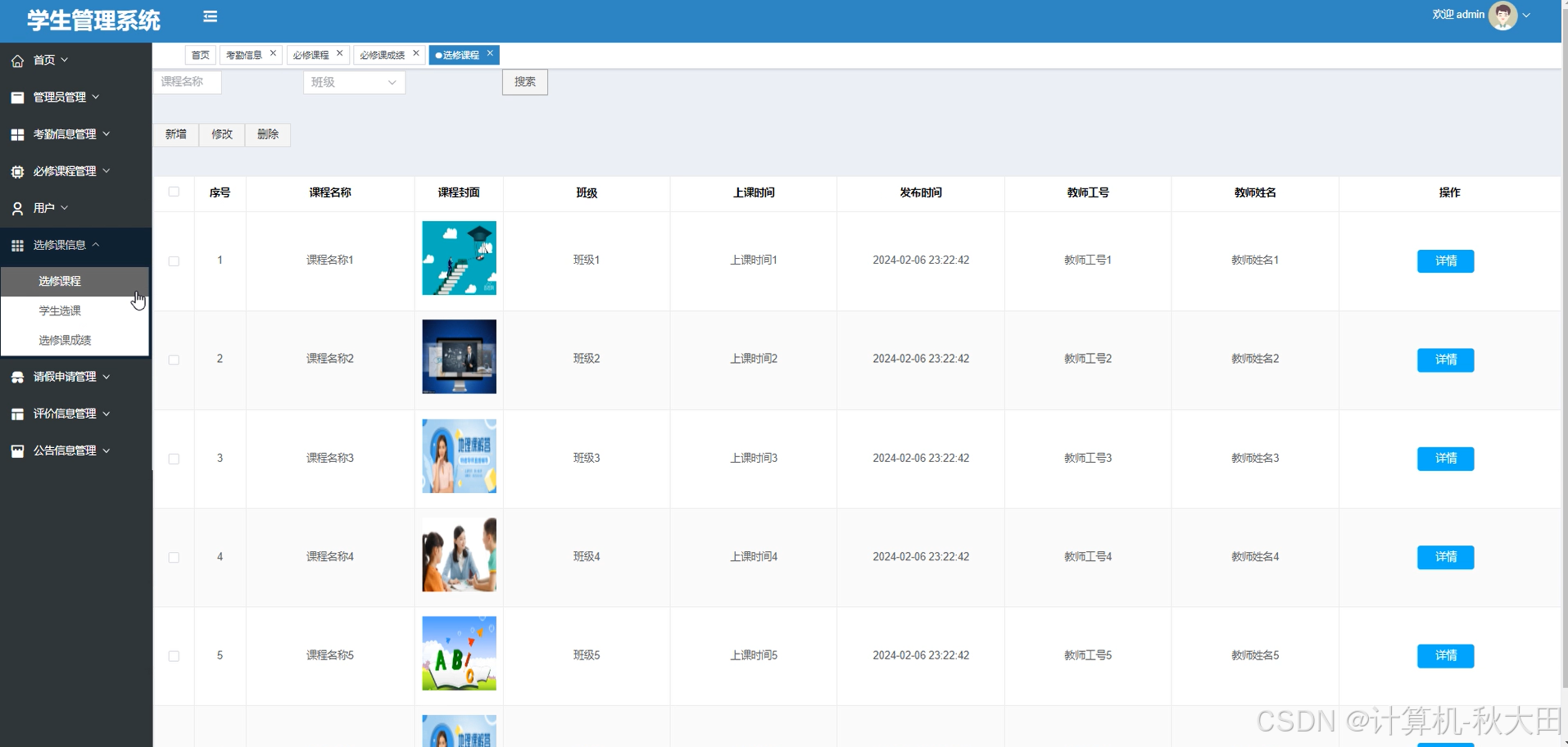This screenshot has width=1568, height=747.
Task: Close the 必修课成绩 tab
Action: [x=416, y=53]
